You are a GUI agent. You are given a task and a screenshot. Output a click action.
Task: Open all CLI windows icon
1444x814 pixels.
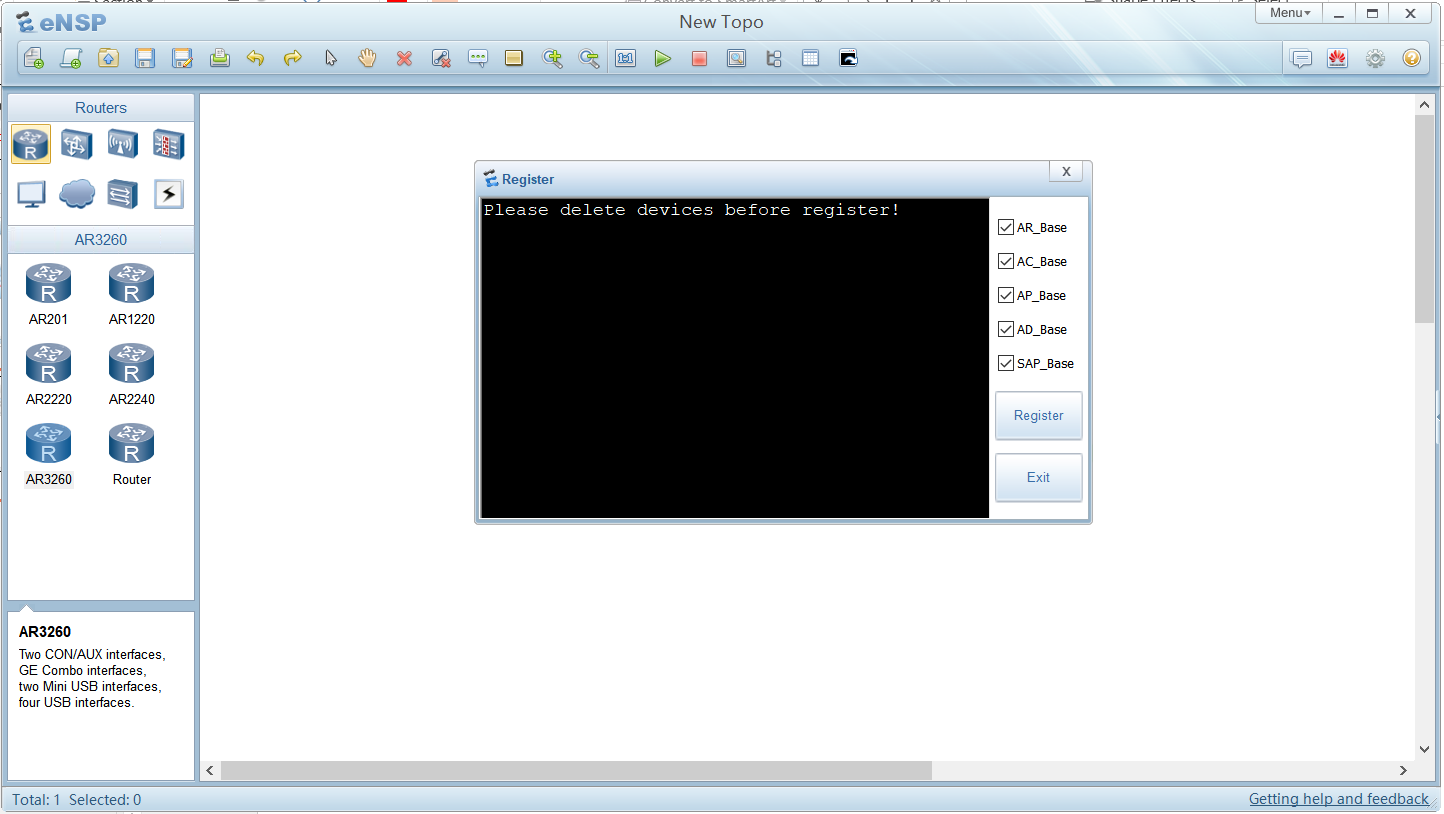[848, 58]
